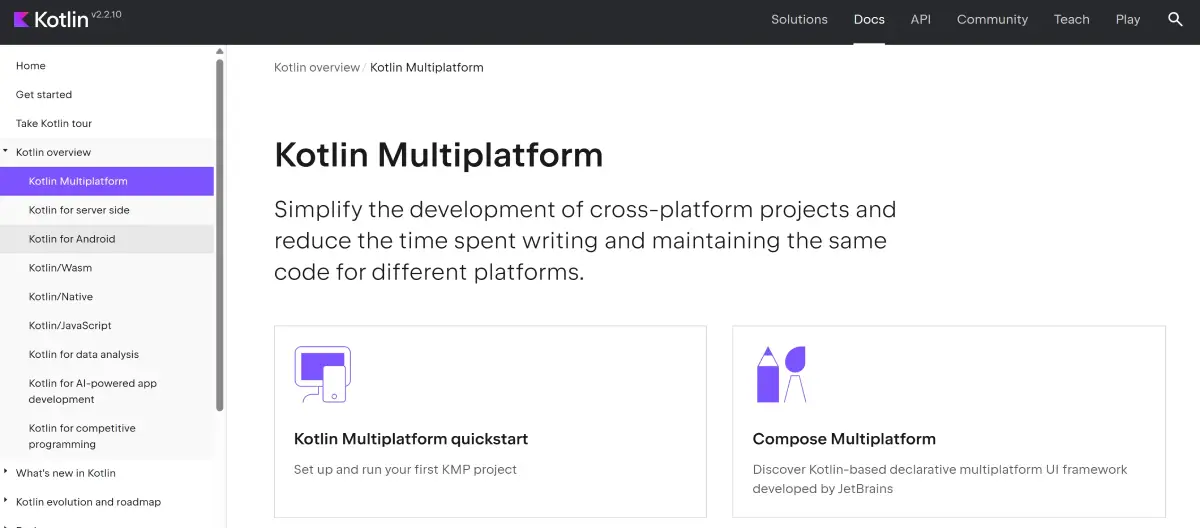Viewport: 1200px width, 528px height.
Task: Click the Compose Multiplatform pencil icon
Action: click(781, 374)
